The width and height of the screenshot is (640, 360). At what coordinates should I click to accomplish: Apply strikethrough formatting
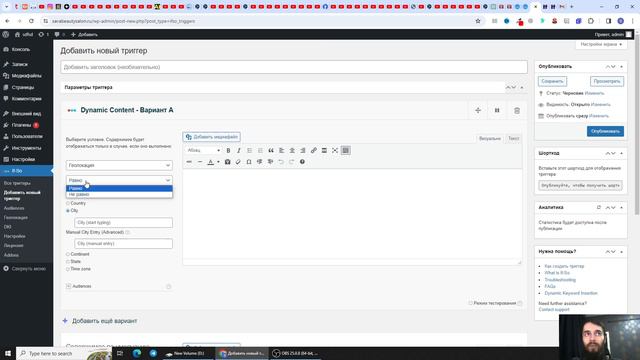coord(189,162)
